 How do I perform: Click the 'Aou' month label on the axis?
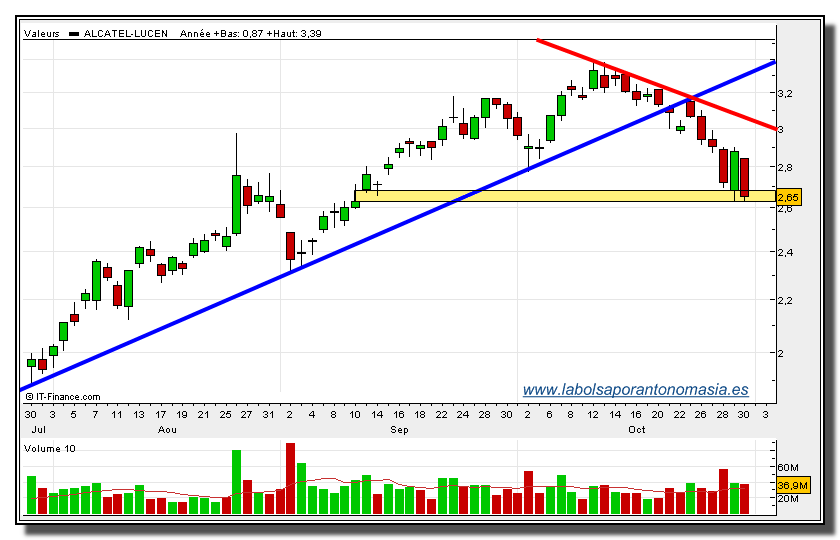pos(167,430)
